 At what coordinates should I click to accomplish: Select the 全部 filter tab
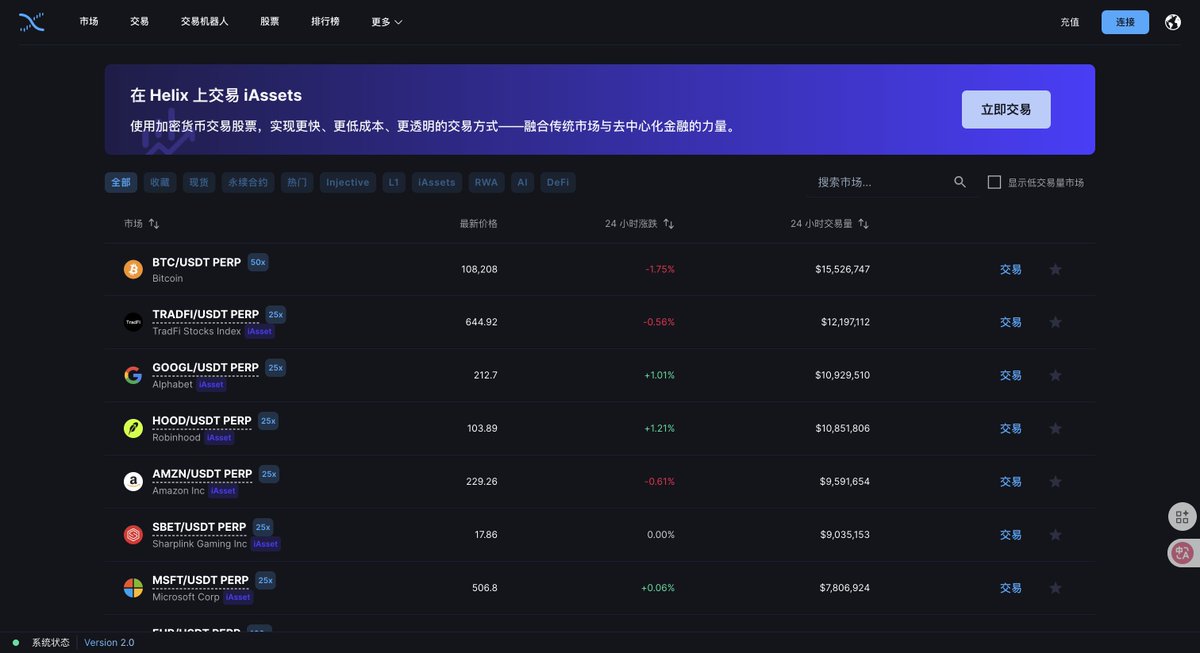click(x=121, y=182)
